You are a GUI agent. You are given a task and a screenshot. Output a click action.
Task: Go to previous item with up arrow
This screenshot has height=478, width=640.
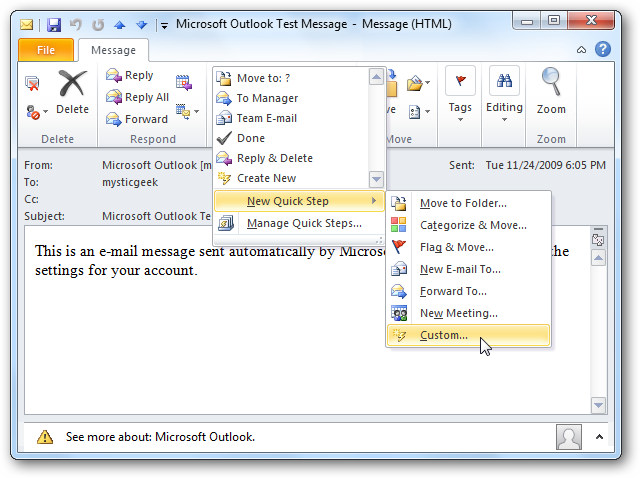coord(120,25)
